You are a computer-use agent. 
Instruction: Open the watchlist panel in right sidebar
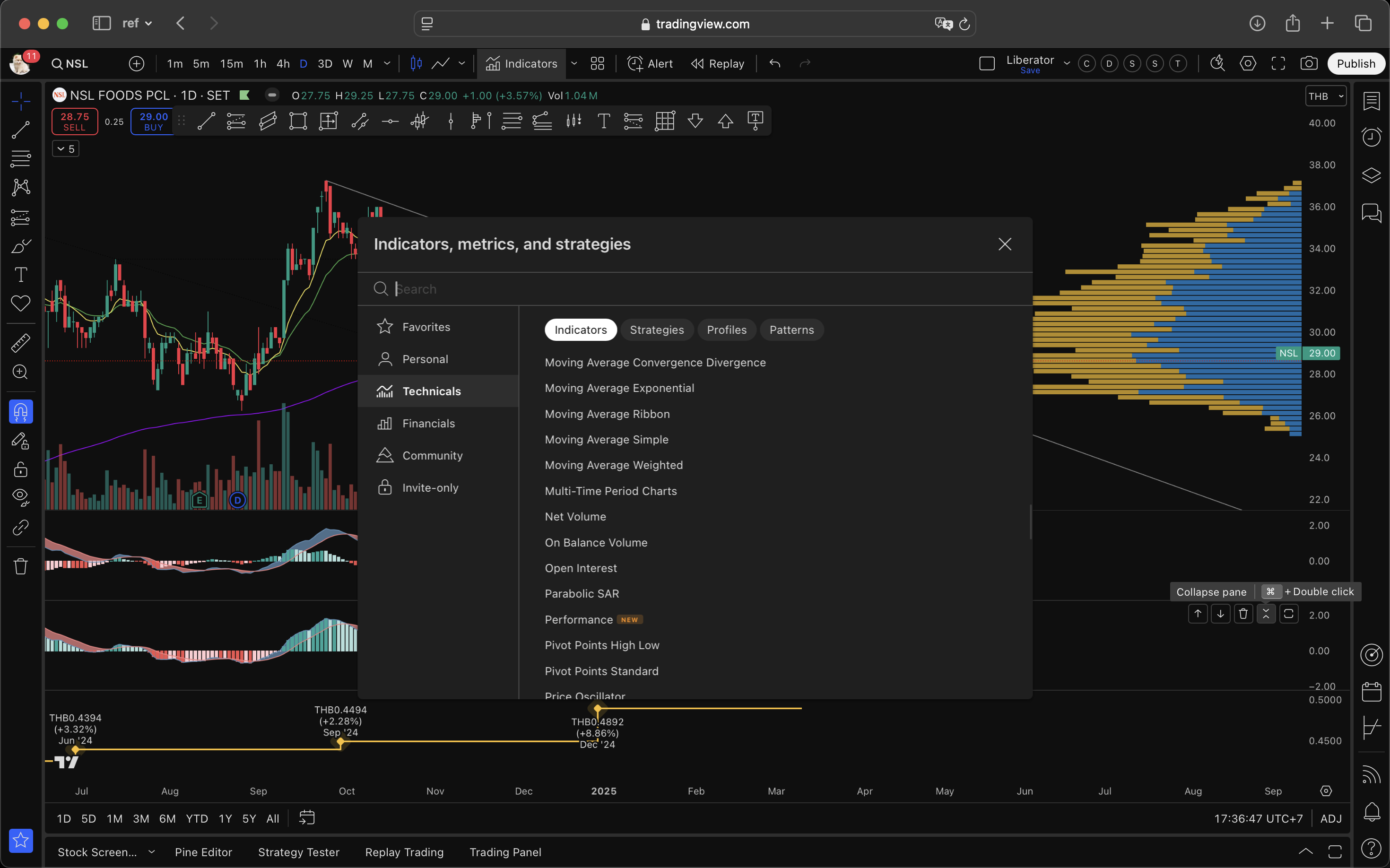(x=1372, y=102)
